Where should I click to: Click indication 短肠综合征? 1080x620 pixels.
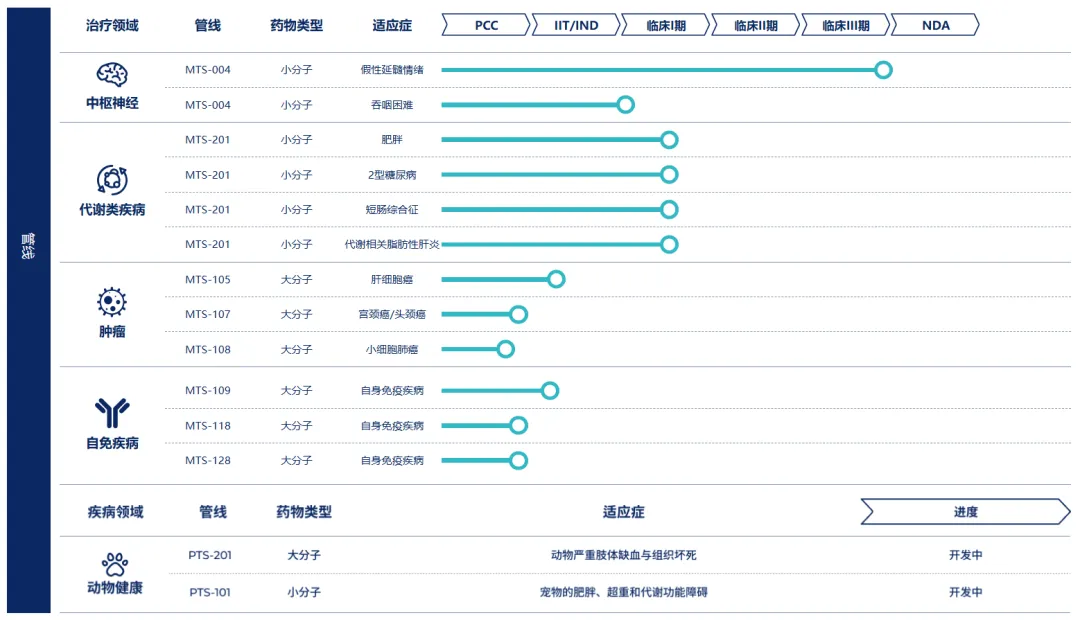click(x=392, y=209)
